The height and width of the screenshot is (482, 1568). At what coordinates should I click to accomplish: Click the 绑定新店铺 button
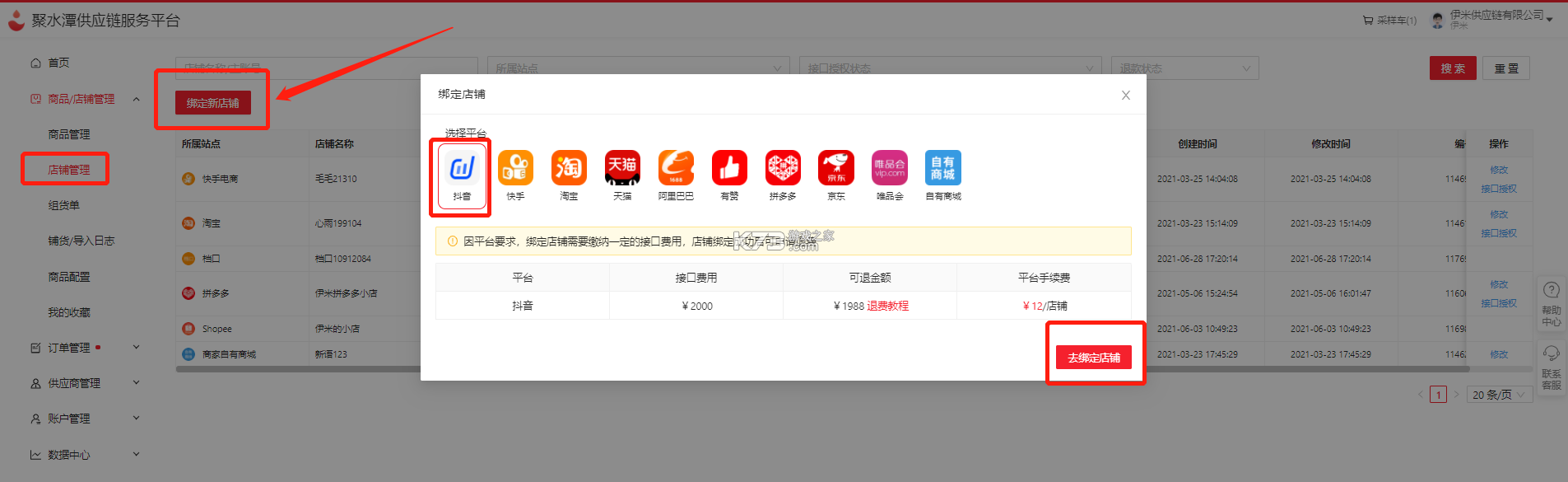tap(213, 103)
